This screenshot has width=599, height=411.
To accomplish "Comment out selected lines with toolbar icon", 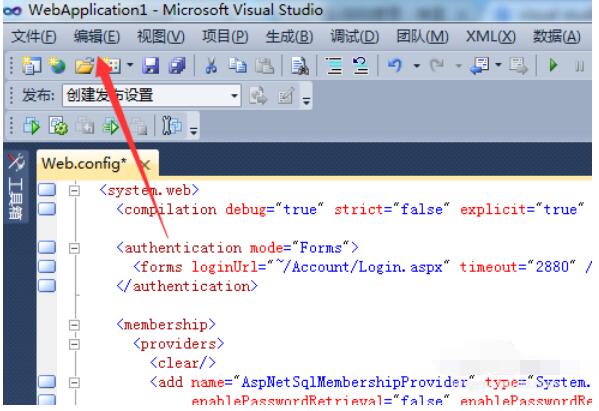I will click(x=334, y=66).
